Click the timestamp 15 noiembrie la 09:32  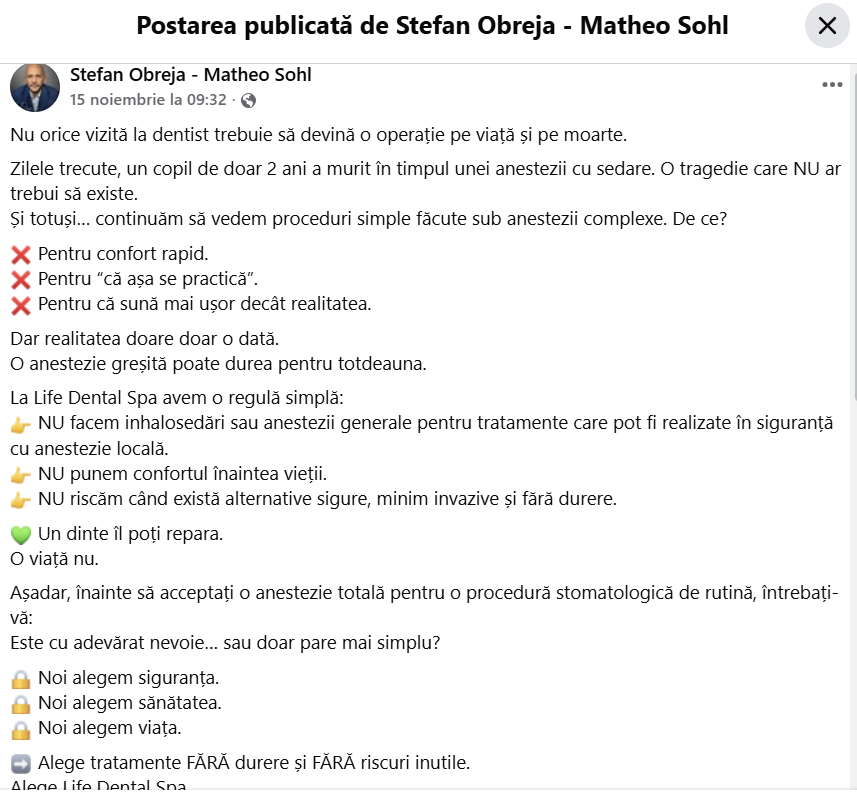pos(148,100)
